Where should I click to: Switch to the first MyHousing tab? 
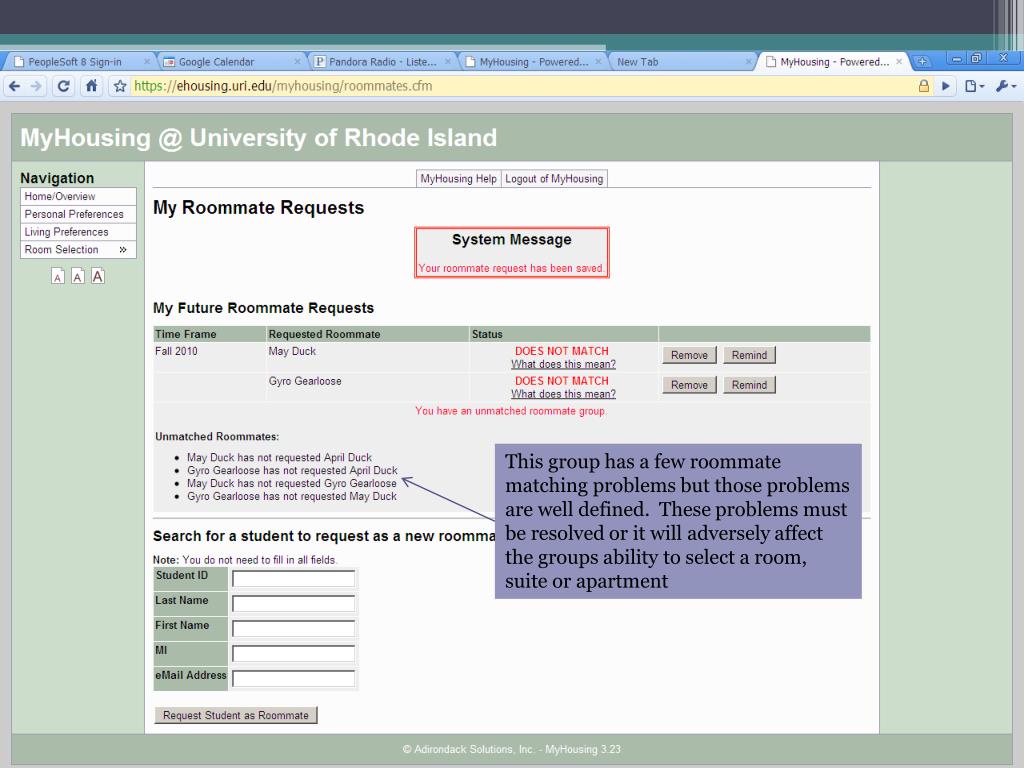pyautogui.click(x=534, y=62)
